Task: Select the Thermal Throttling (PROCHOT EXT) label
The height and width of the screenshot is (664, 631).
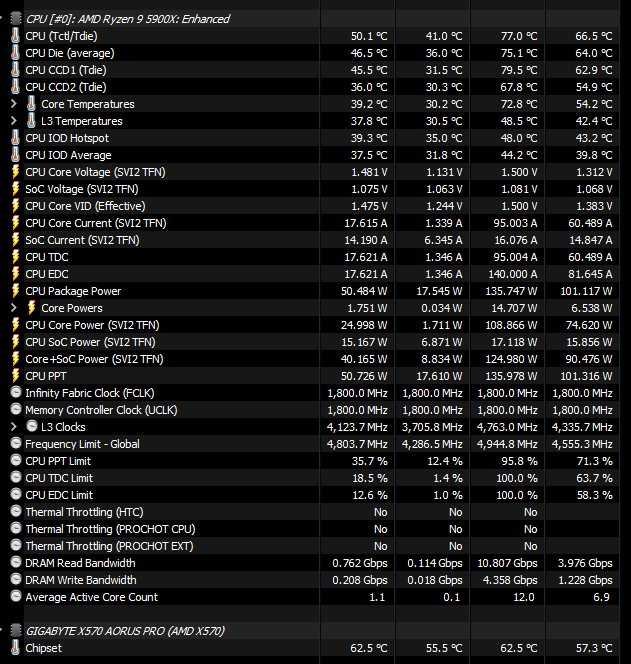Action: point(109,546)
